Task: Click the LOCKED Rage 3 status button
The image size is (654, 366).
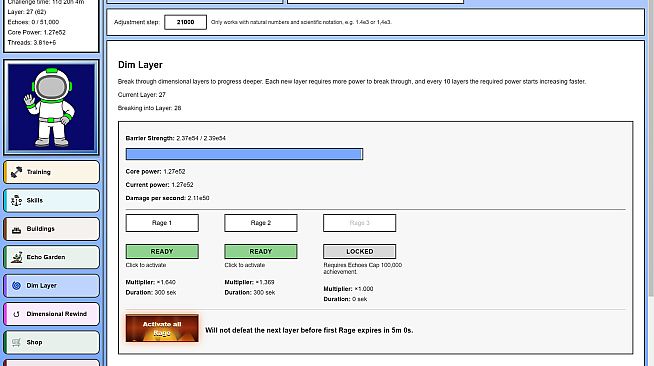Action: (360, 251)
